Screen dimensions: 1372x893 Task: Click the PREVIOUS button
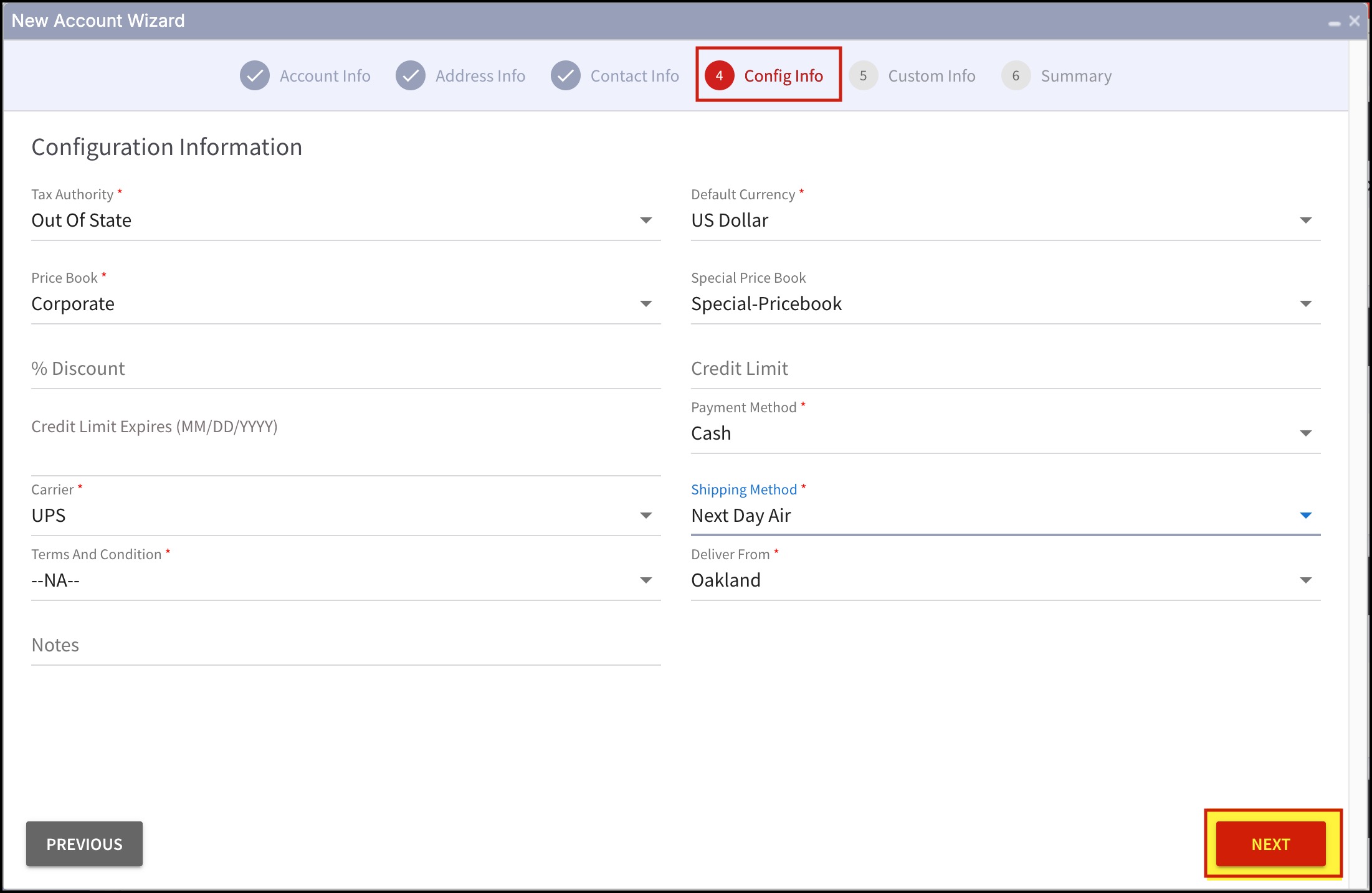coord(84,844)
